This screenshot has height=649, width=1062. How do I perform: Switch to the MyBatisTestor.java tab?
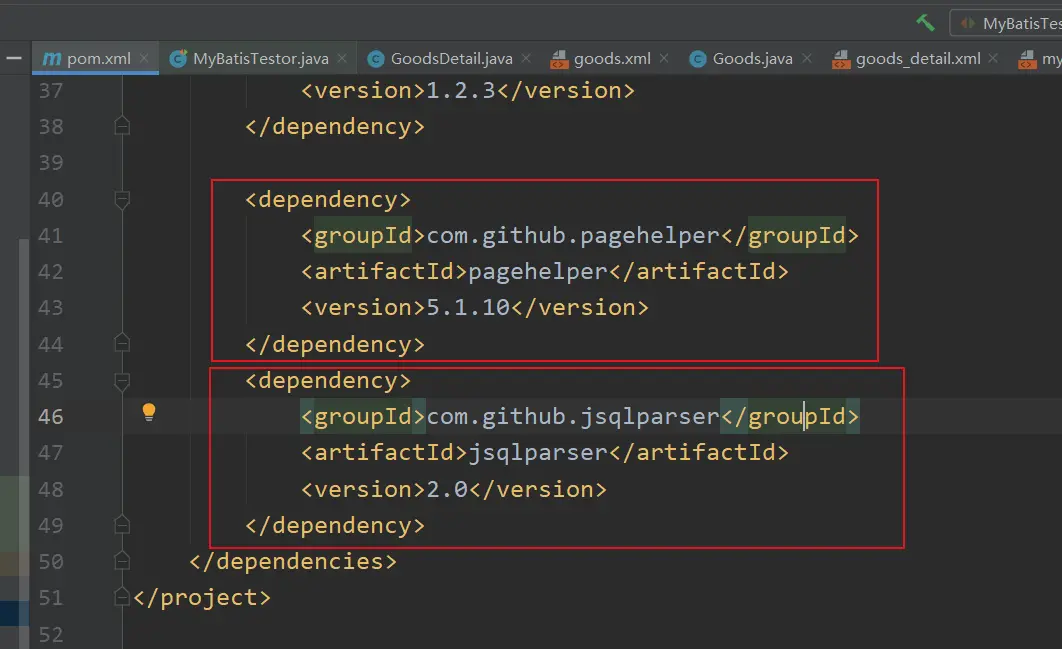(x=260, y=59)
